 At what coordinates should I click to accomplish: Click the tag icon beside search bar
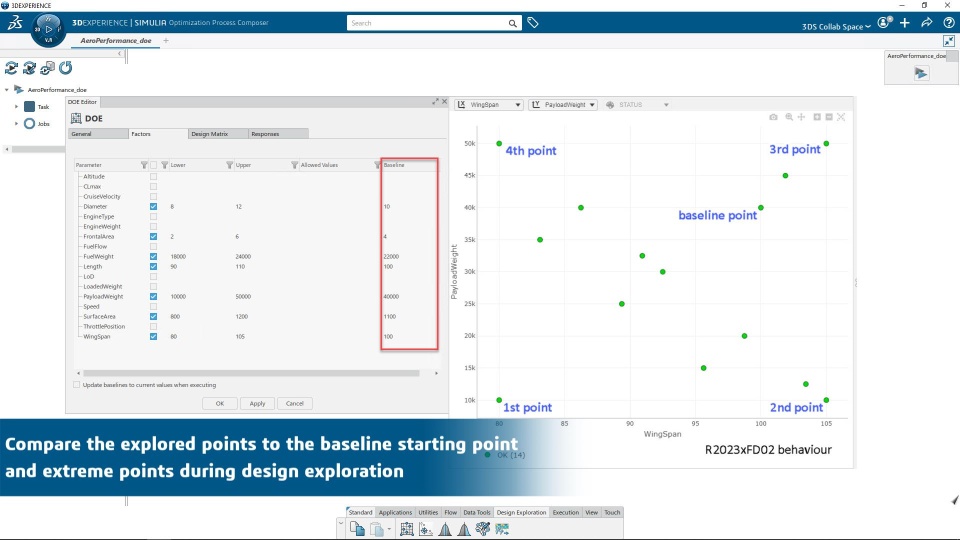tap(533, 23)
